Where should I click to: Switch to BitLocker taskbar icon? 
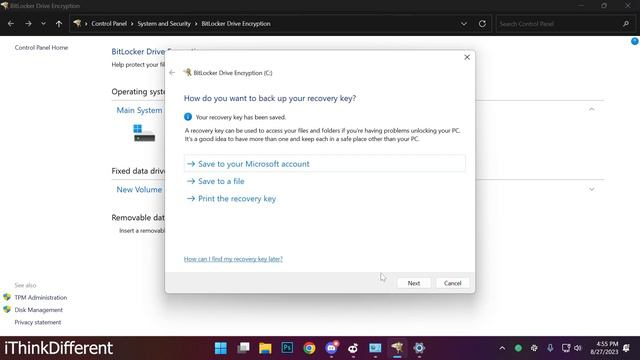397,348
